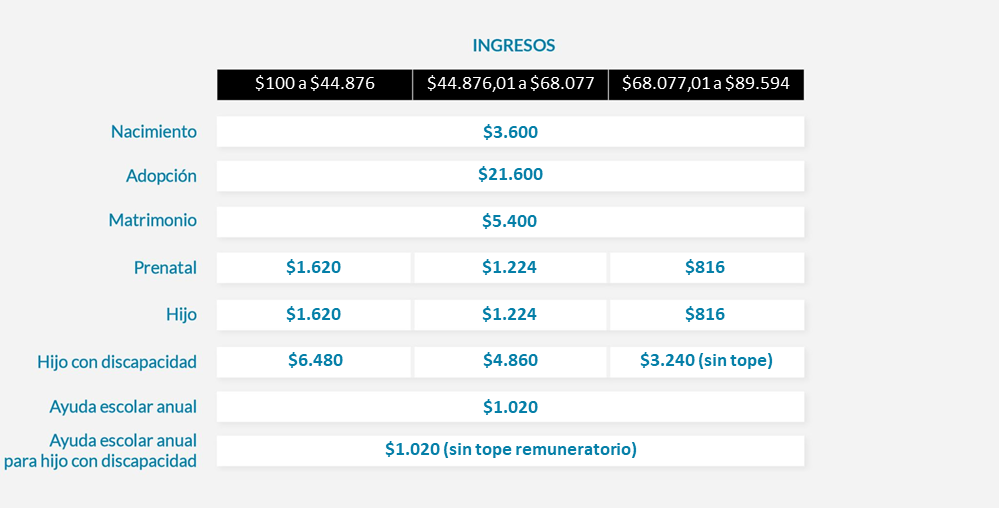
Task: Click the Nacimiento row label
Action: coord(154,132)
